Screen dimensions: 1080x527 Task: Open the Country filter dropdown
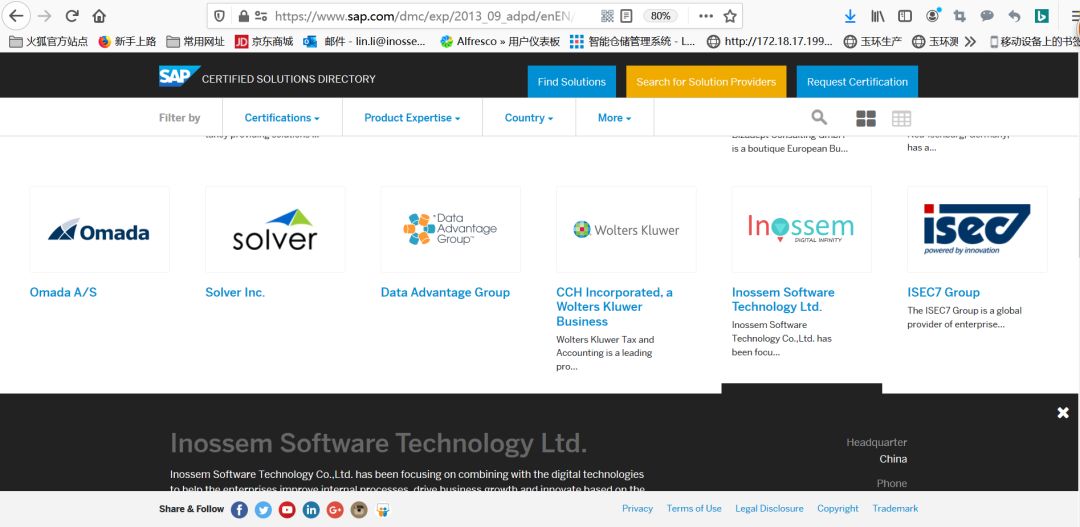[529, 118]
